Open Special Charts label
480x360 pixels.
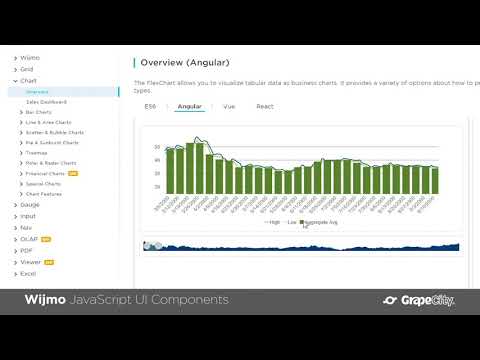tap(43, 184)
